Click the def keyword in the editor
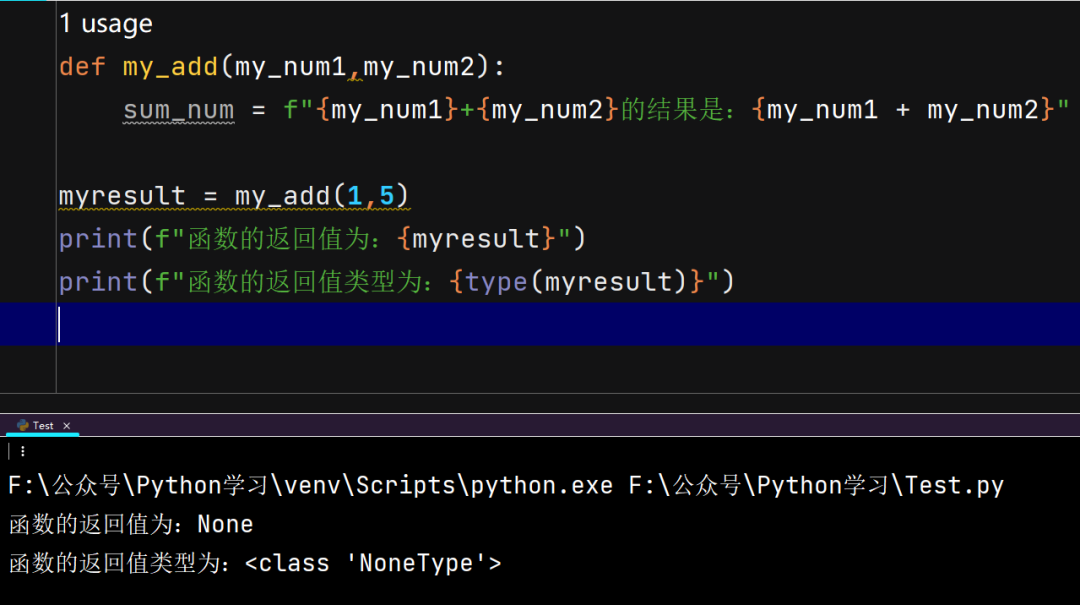1080x605 pixels. point(81,66)
